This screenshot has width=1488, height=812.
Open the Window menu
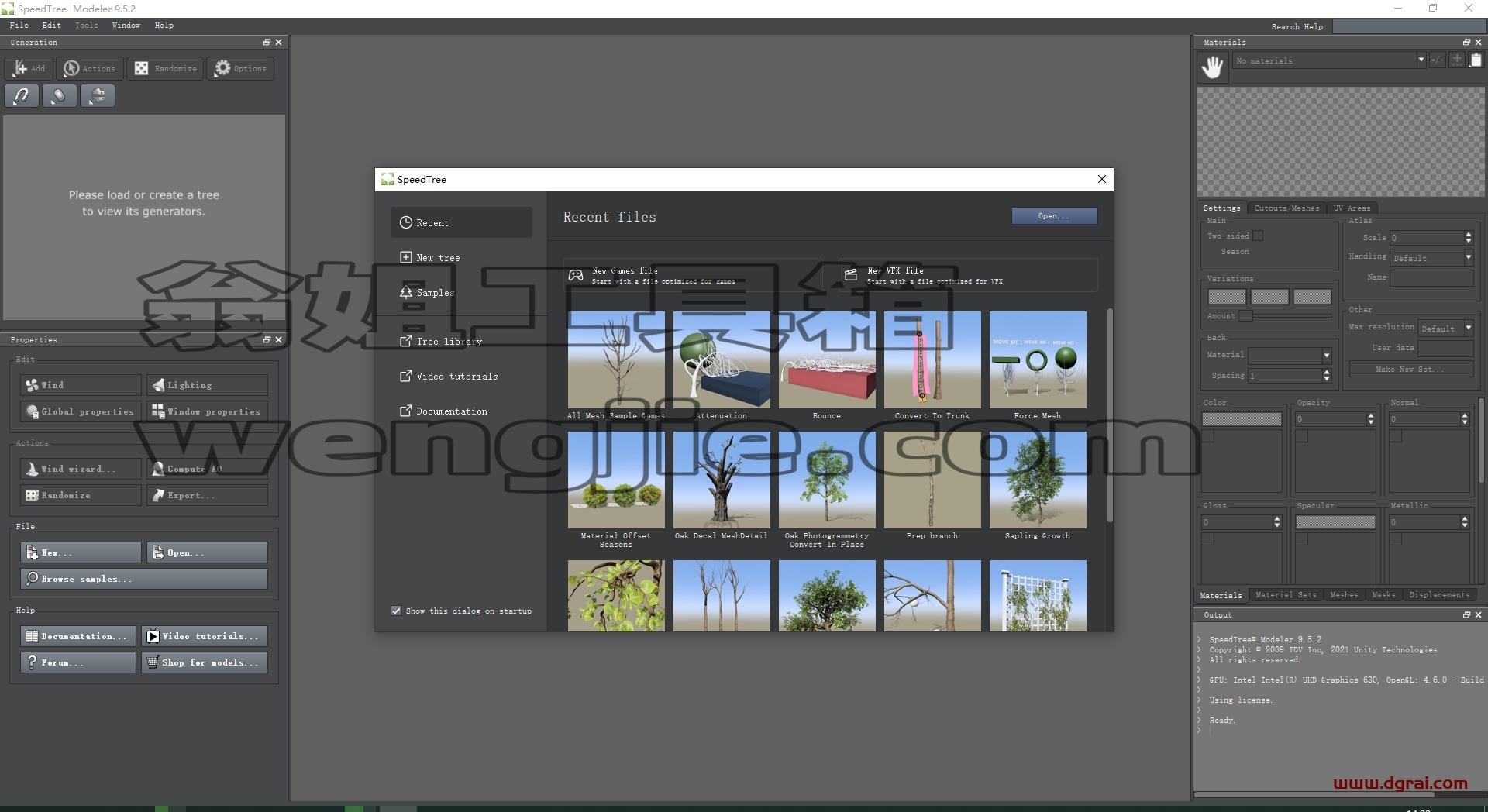[x=126, y=26]
